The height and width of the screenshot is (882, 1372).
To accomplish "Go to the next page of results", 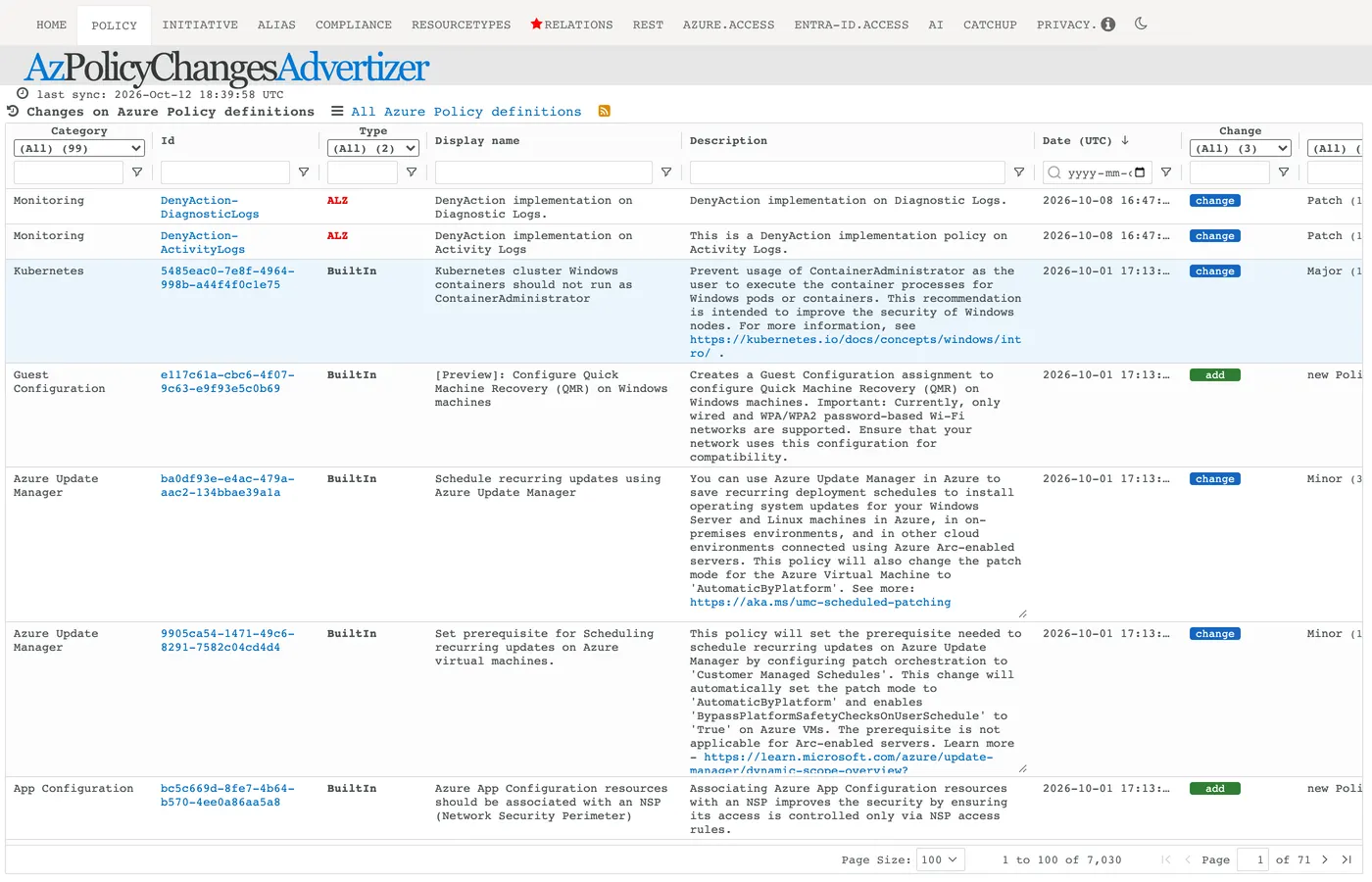I will (1325, 859).
